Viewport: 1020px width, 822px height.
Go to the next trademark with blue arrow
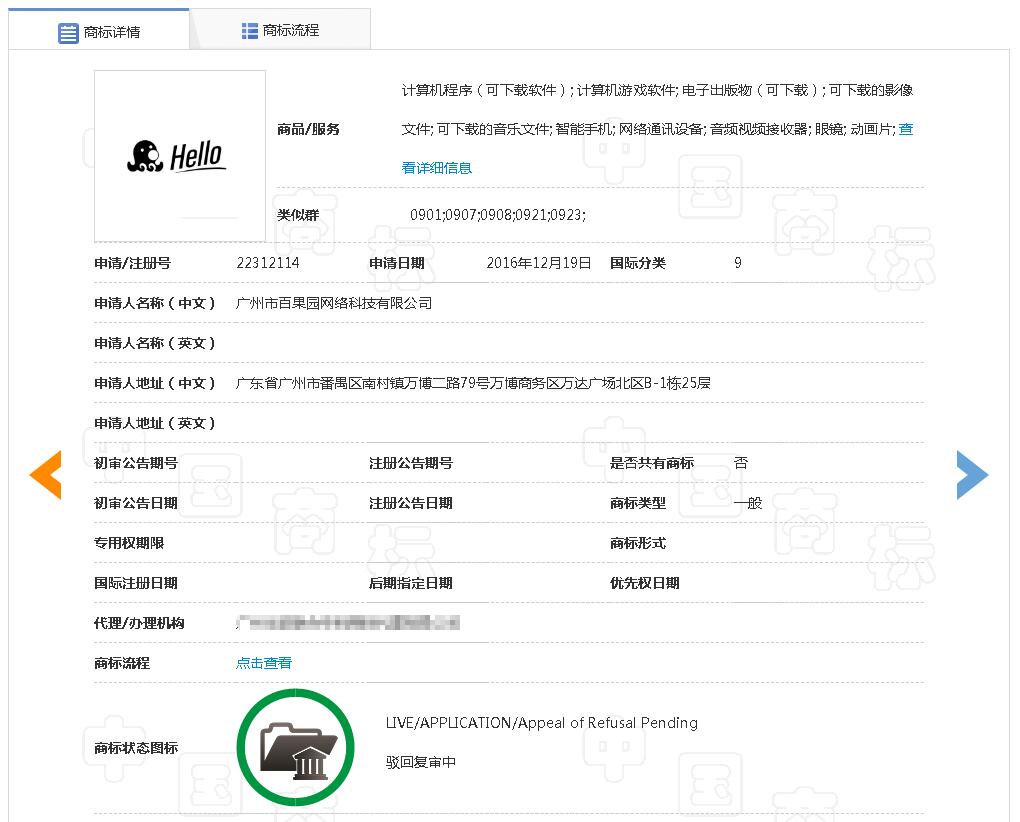[x=971, y=474]
